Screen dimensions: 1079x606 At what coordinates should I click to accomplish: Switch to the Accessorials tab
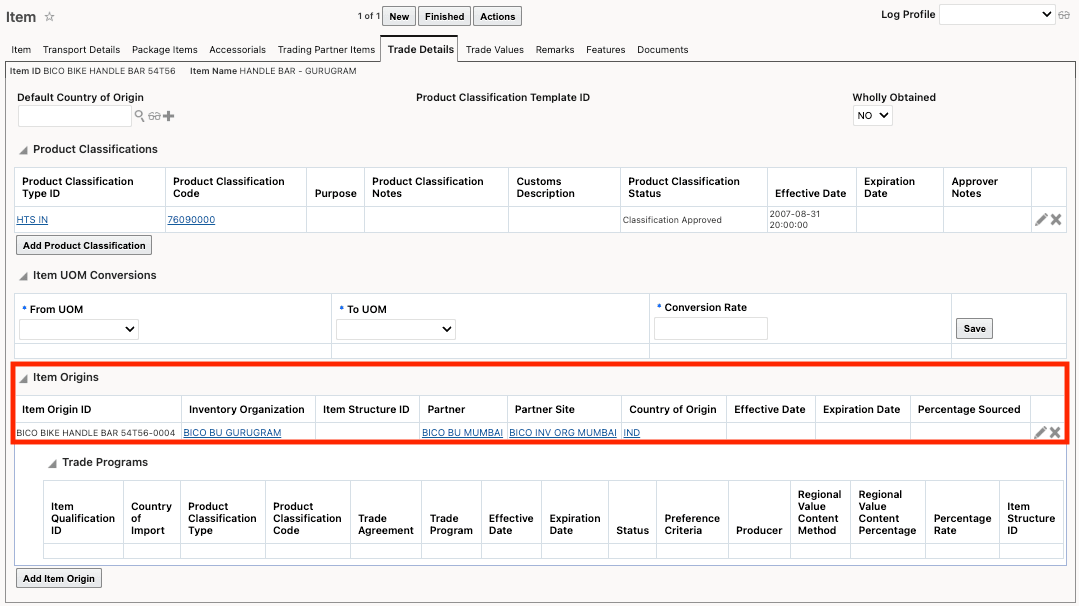point(237,50)
